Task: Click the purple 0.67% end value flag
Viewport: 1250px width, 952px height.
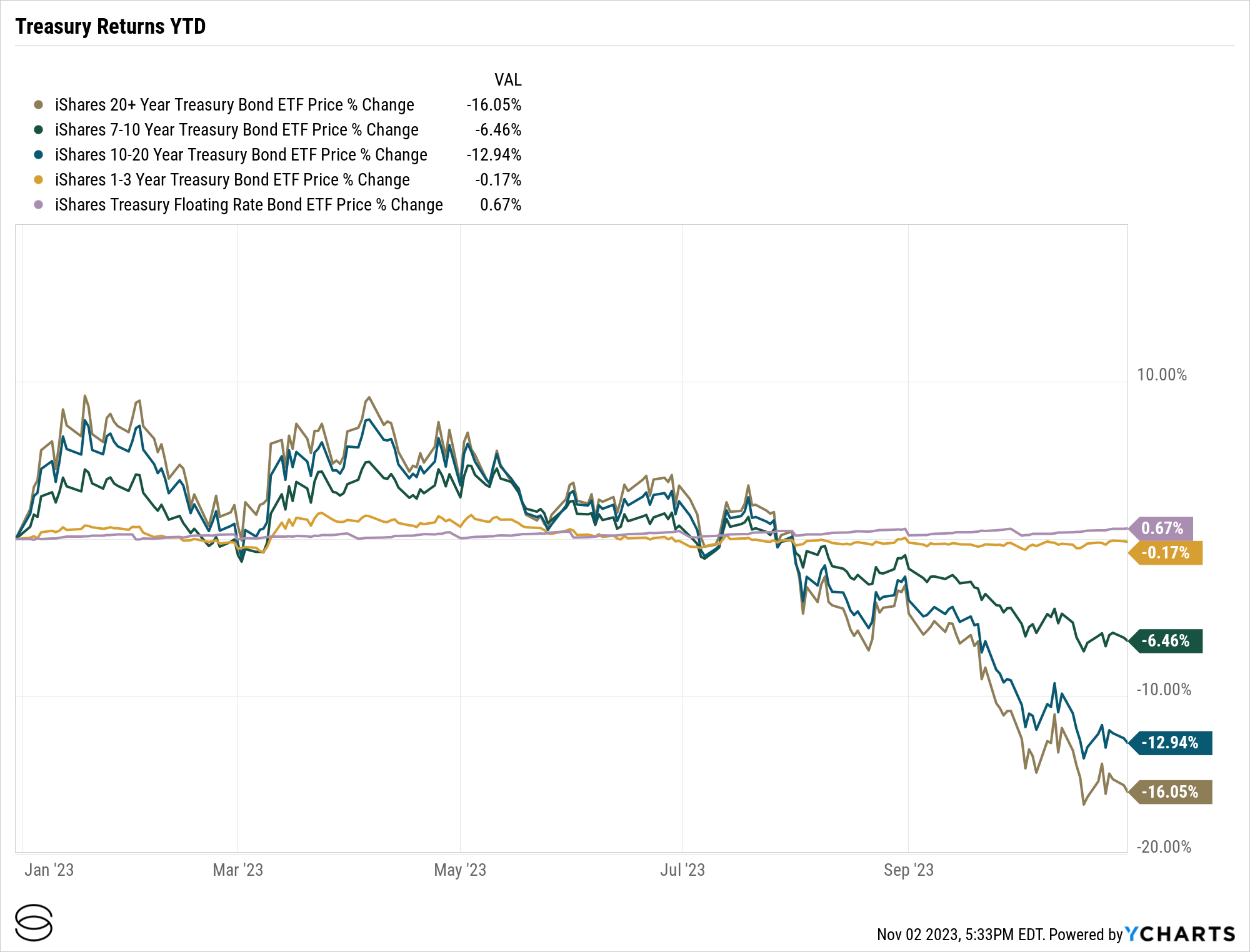Action: pos(1162,528)
